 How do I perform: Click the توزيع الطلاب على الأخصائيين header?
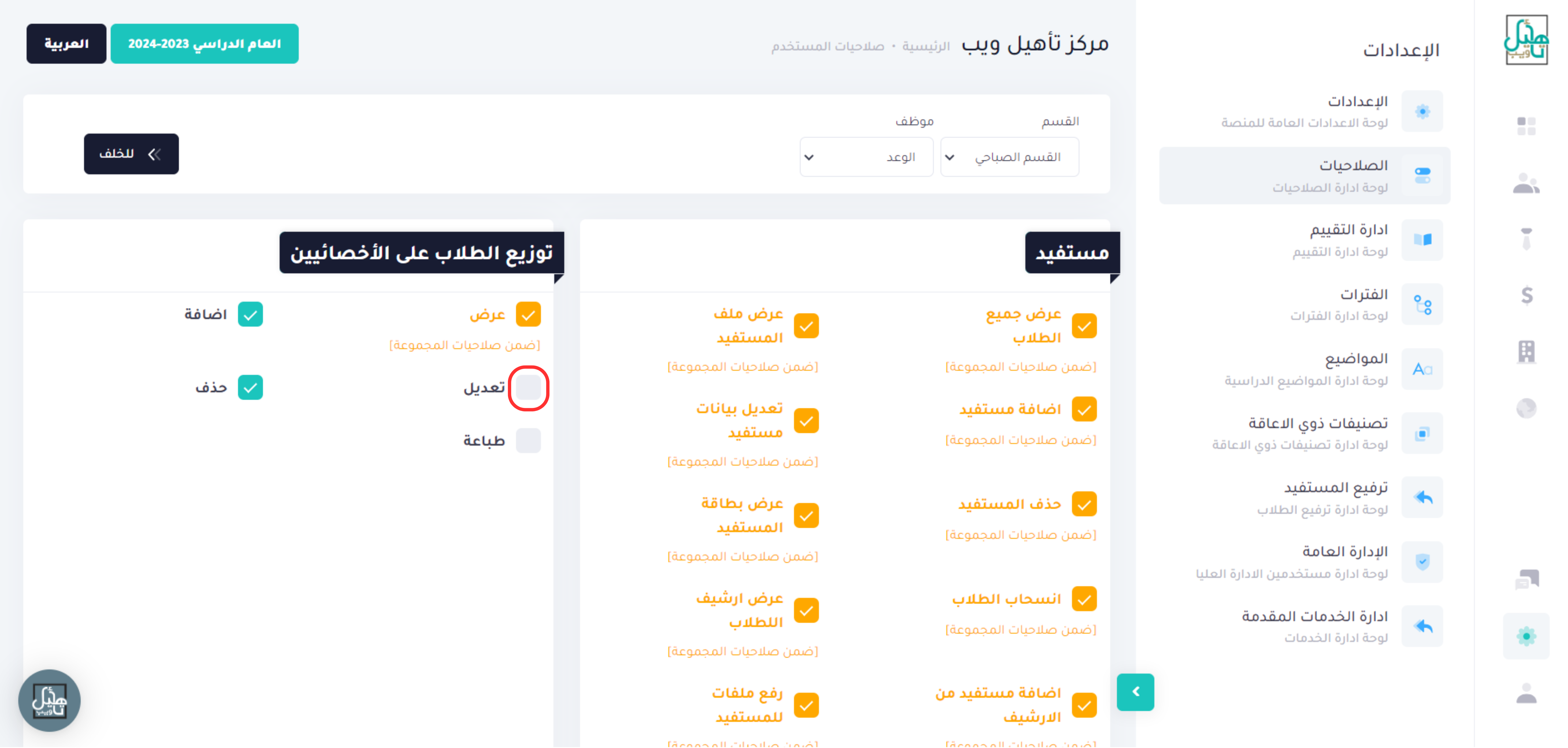[x=421, y=252]
